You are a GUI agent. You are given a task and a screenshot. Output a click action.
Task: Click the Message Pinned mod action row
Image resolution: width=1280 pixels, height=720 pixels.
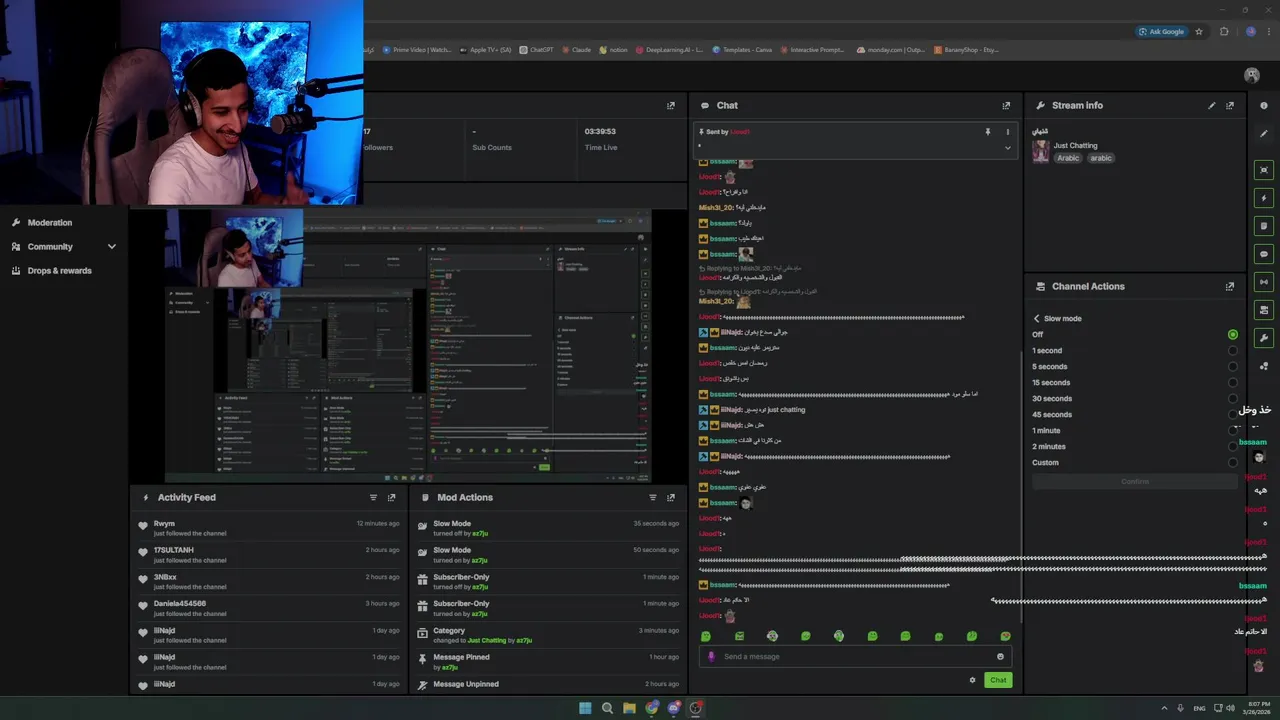[549, 662]
